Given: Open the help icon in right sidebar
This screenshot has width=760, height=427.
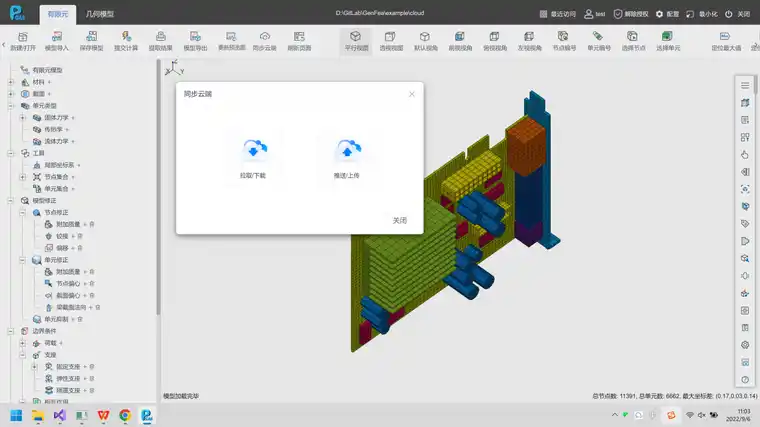Looking at the screenshot, I should click(x=745, y=380).
